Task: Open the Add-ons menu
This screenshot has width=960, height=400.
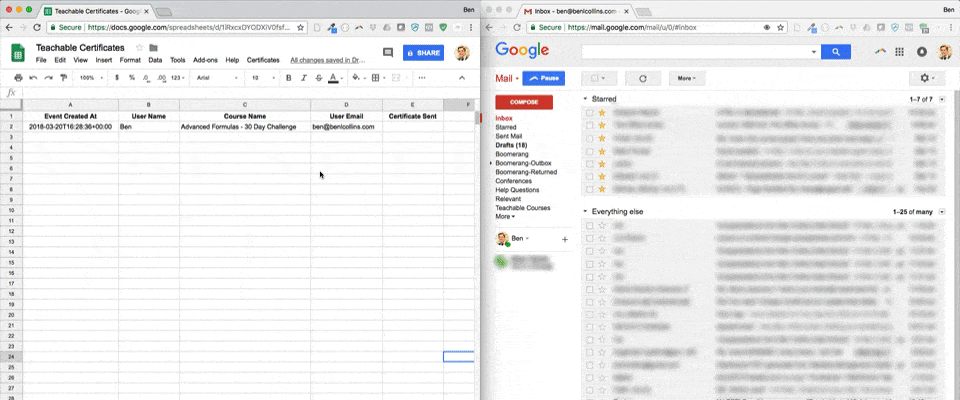Action: pos(205,60)
